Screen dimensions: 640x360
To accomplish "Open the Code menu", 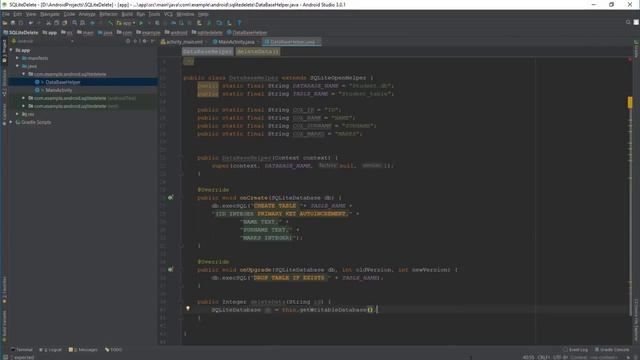I will [x=69, y=14].
